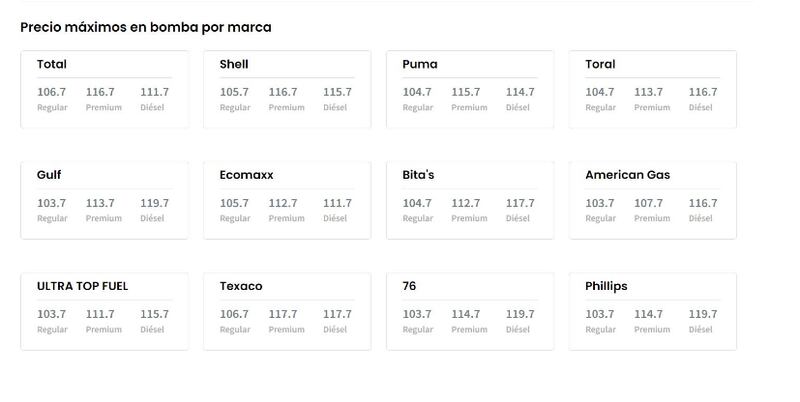Click Phillips Diésel price 119.7

703,314
